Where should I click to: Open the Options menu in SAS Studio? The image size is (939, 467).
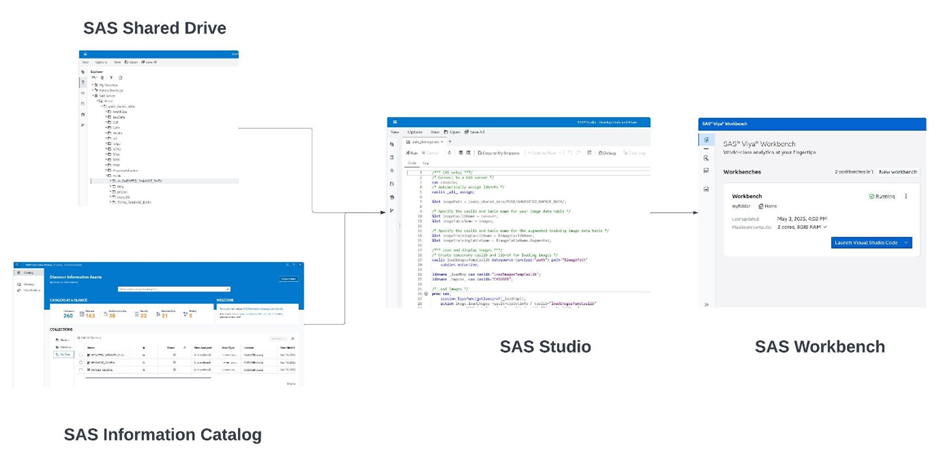tap(414, 132)
